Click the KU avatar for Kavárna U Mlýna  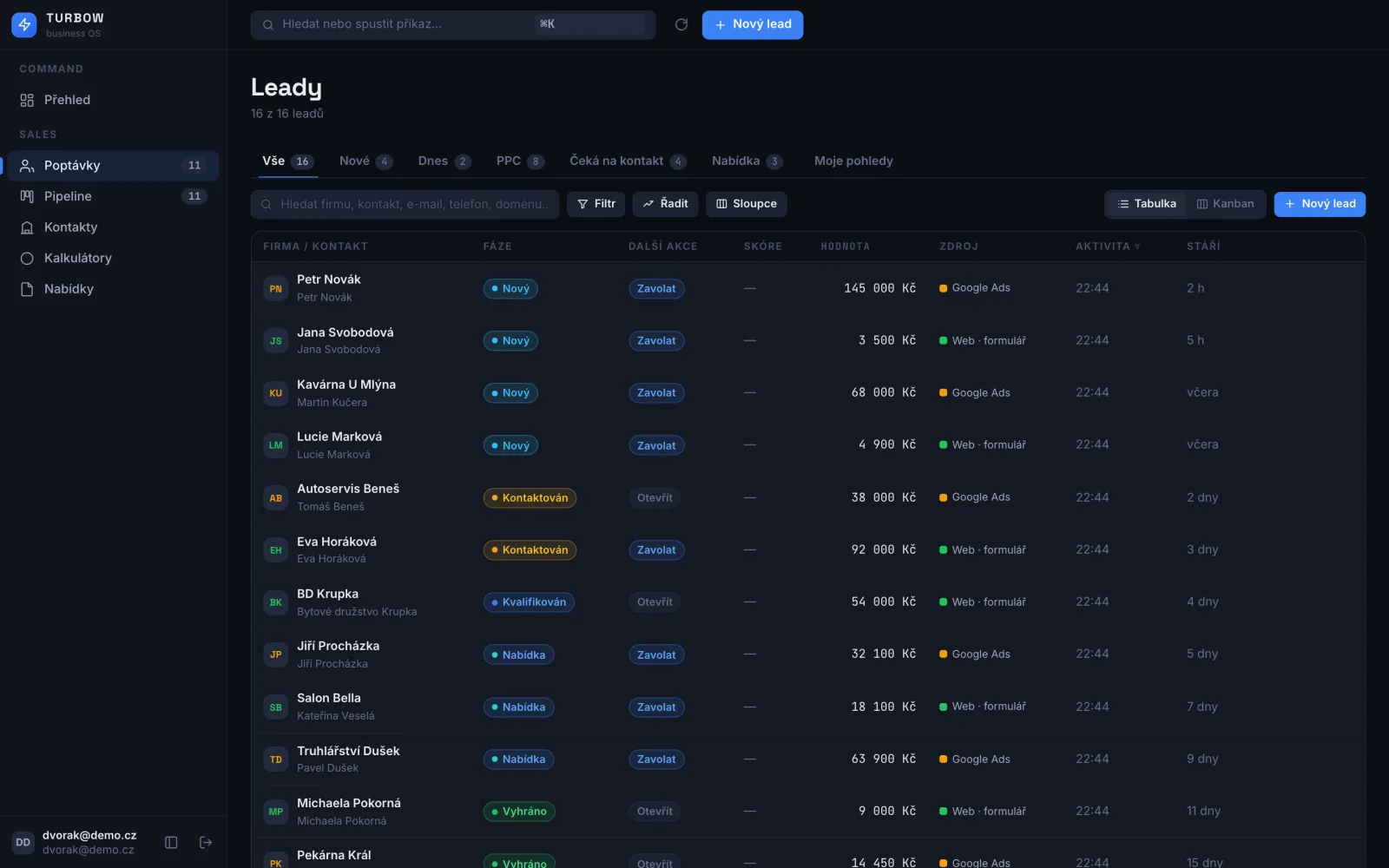pos(275,393)
